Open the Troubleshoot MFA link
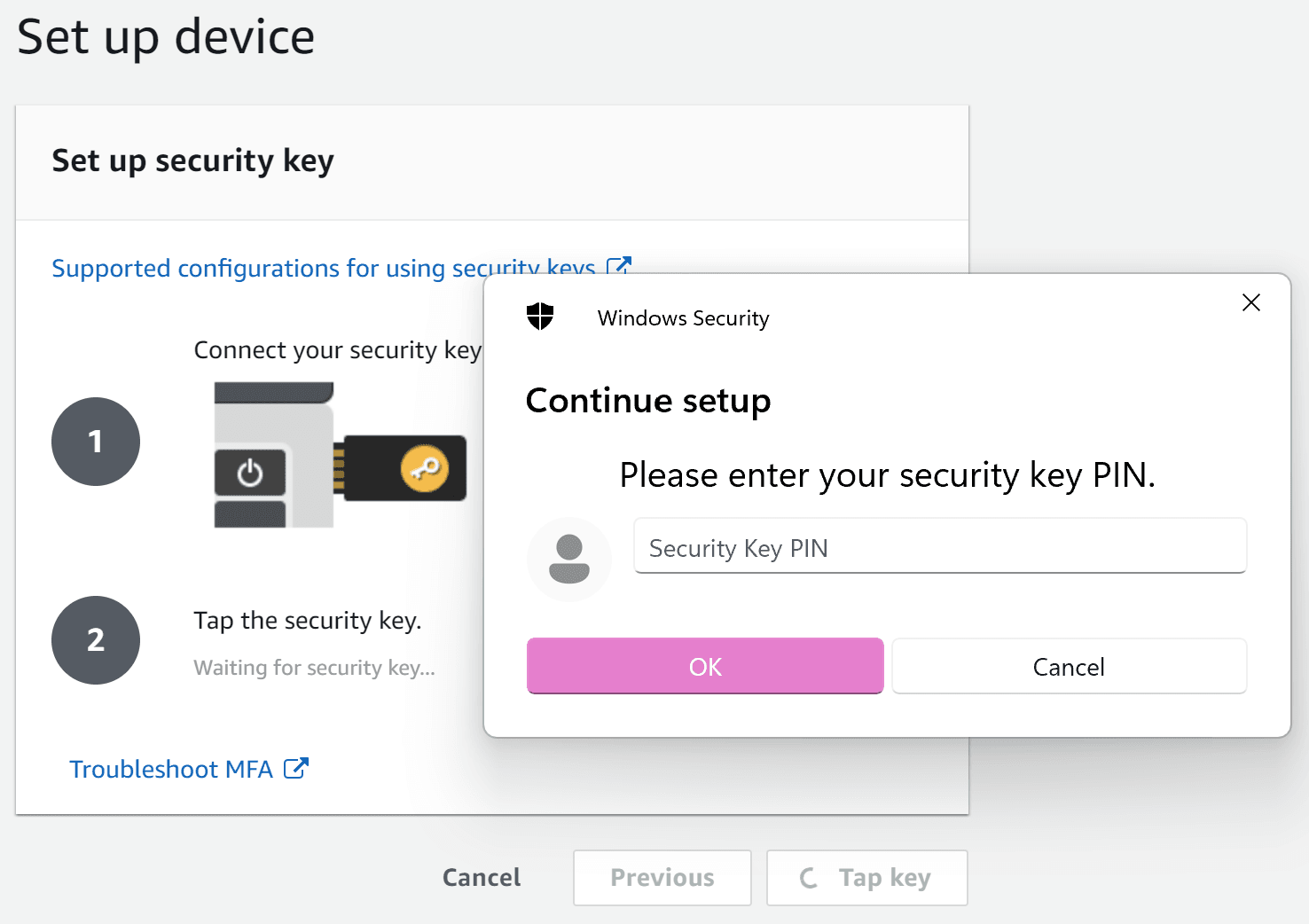The width and height of the screenshot is (1309, 924). (x=171, y=769)
